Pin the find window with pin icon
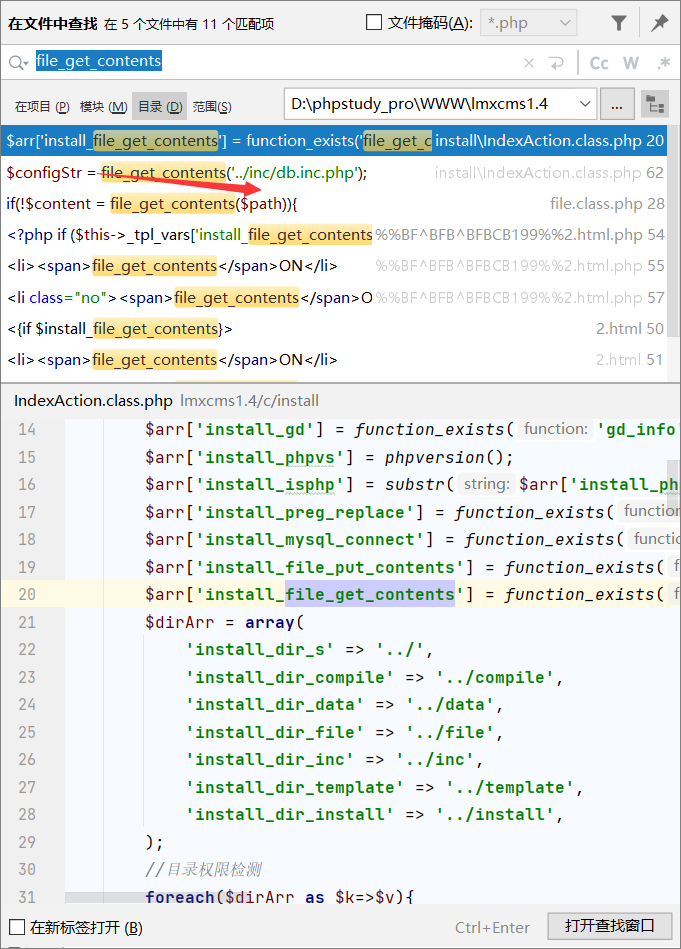The height and width of the screenshot is (949, 681). [x=659, y=24]
